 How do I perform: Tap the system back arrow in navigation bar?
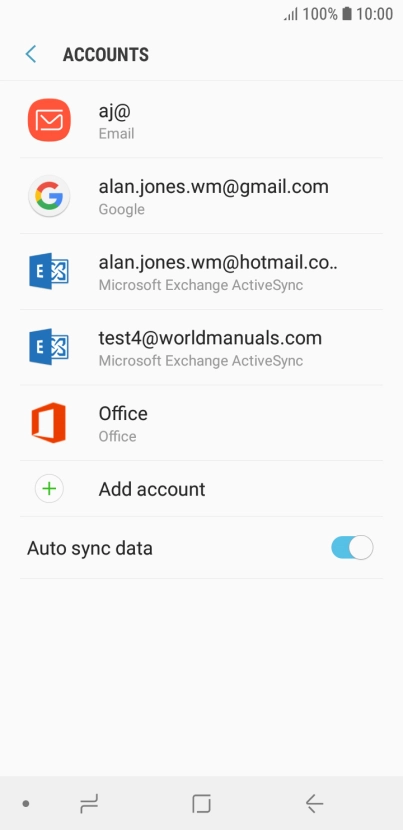pyautogui.click(x=314, y=804)
